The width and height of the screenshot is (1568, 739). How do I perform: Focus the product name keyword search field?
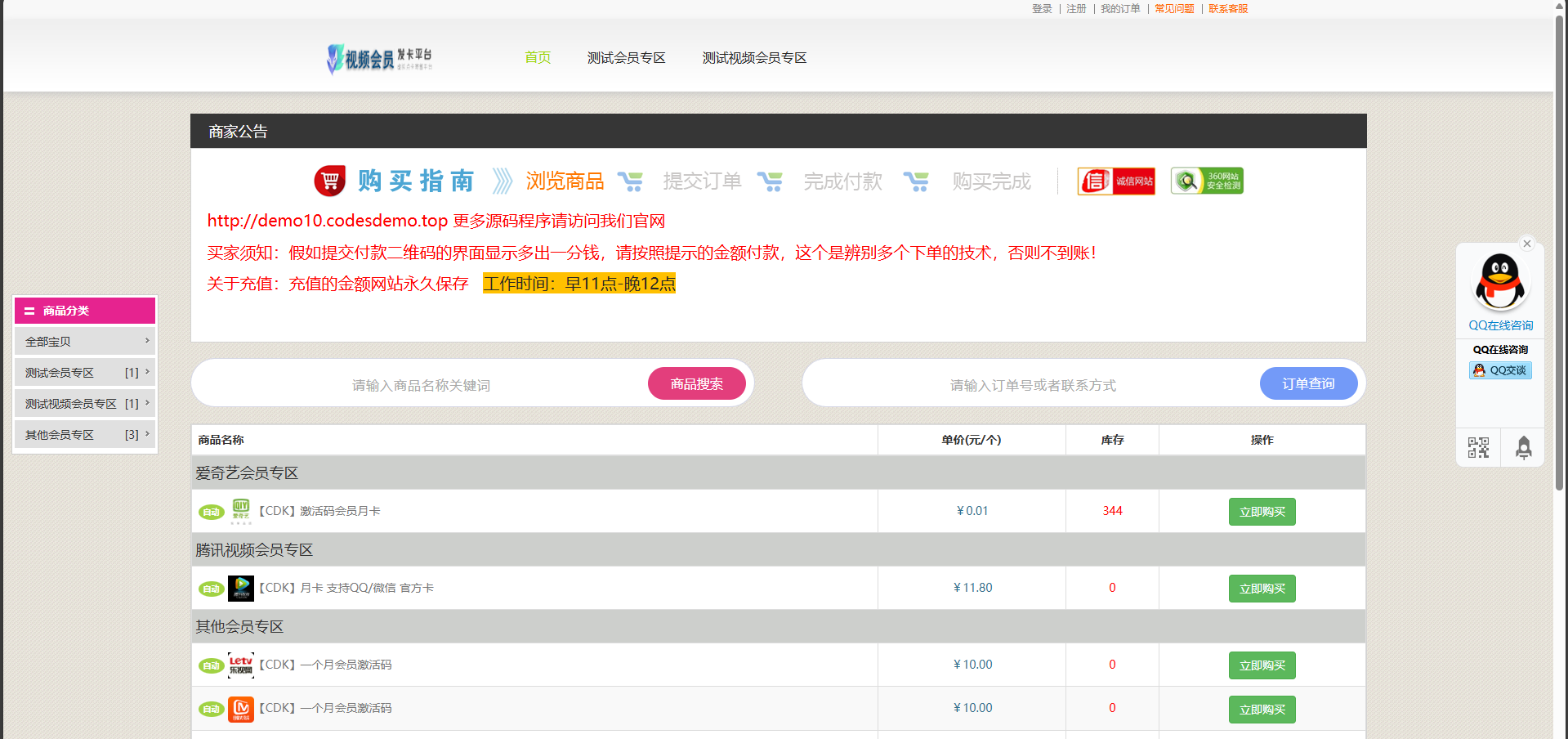click(x=421, y=384)
